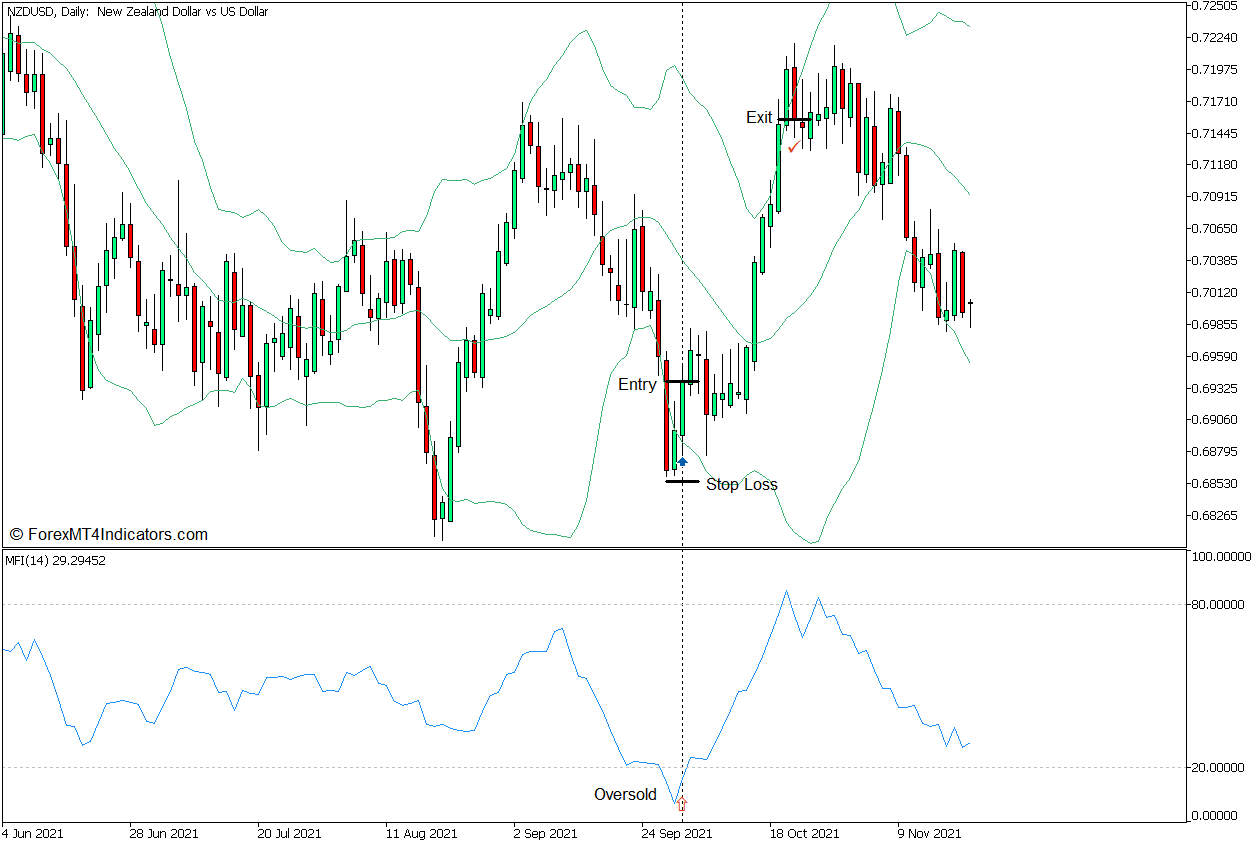Screen dimensions: 1256x846
Task: Select the "Entry" text label
Action: point(637,384)
